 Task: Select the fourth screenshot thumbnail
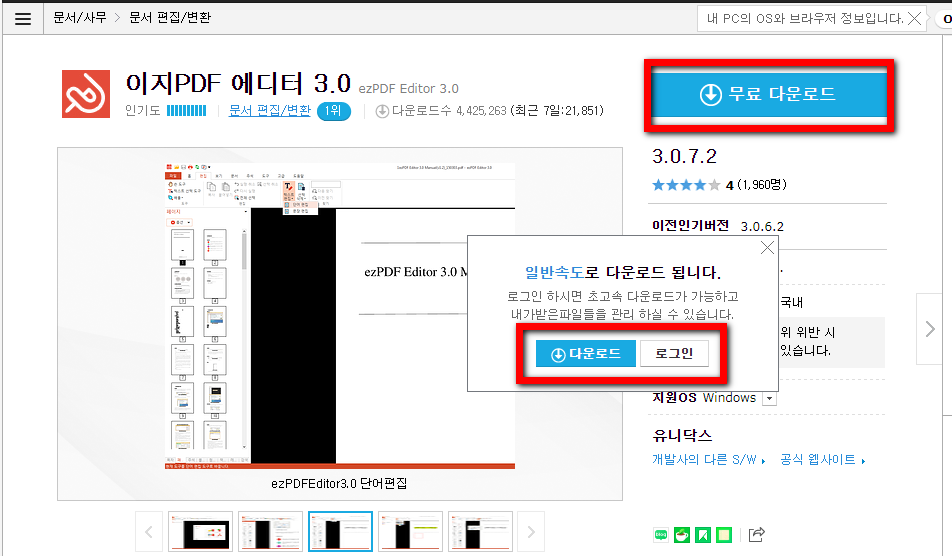click(x=410, y=532)
